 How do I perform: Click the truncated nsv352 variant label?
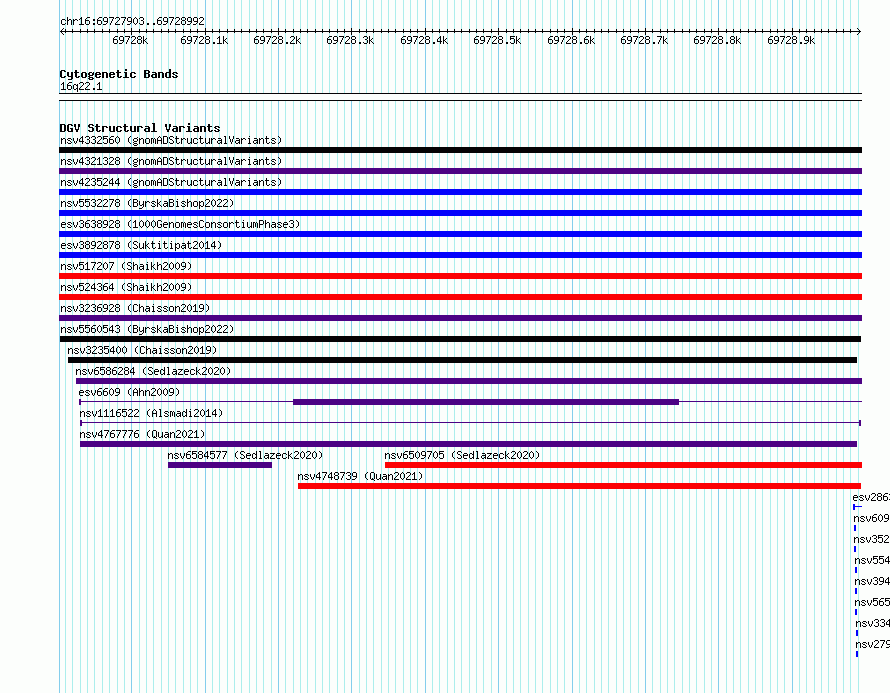point(871,539)
